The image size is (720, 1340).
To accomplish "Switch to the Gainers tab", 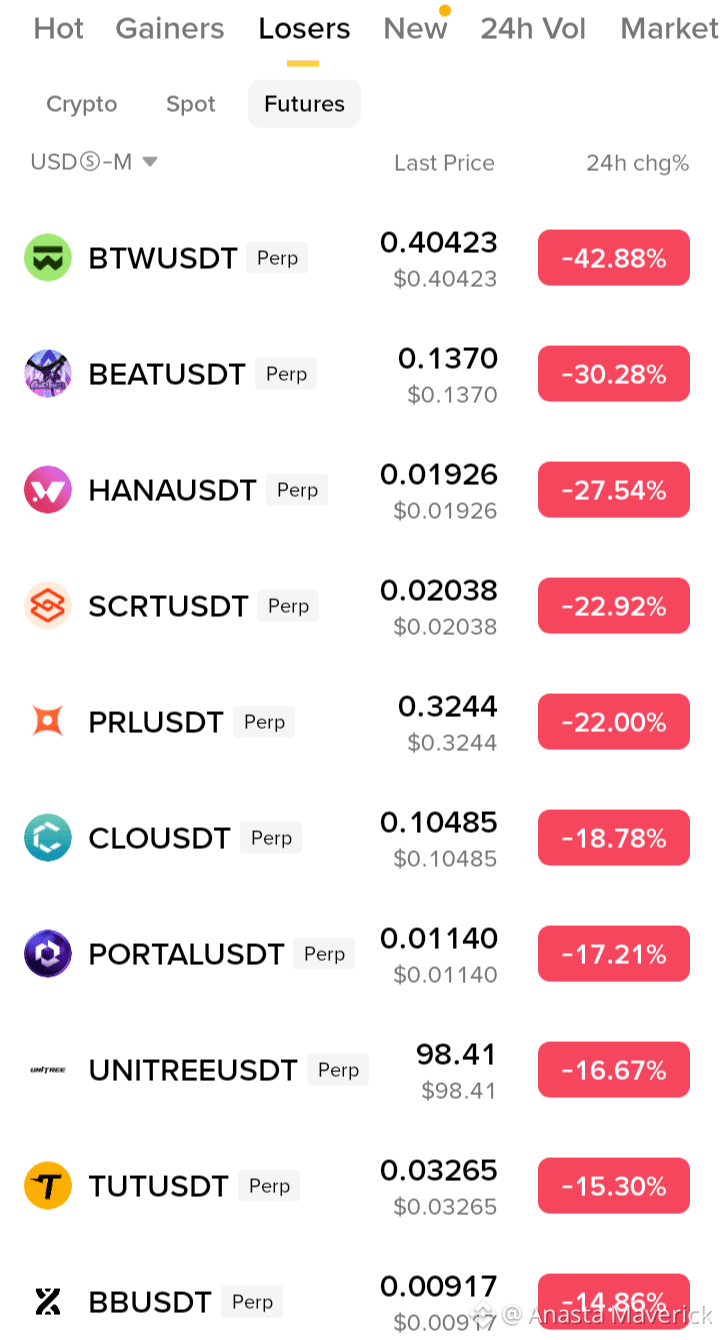I will click(170, 28).
